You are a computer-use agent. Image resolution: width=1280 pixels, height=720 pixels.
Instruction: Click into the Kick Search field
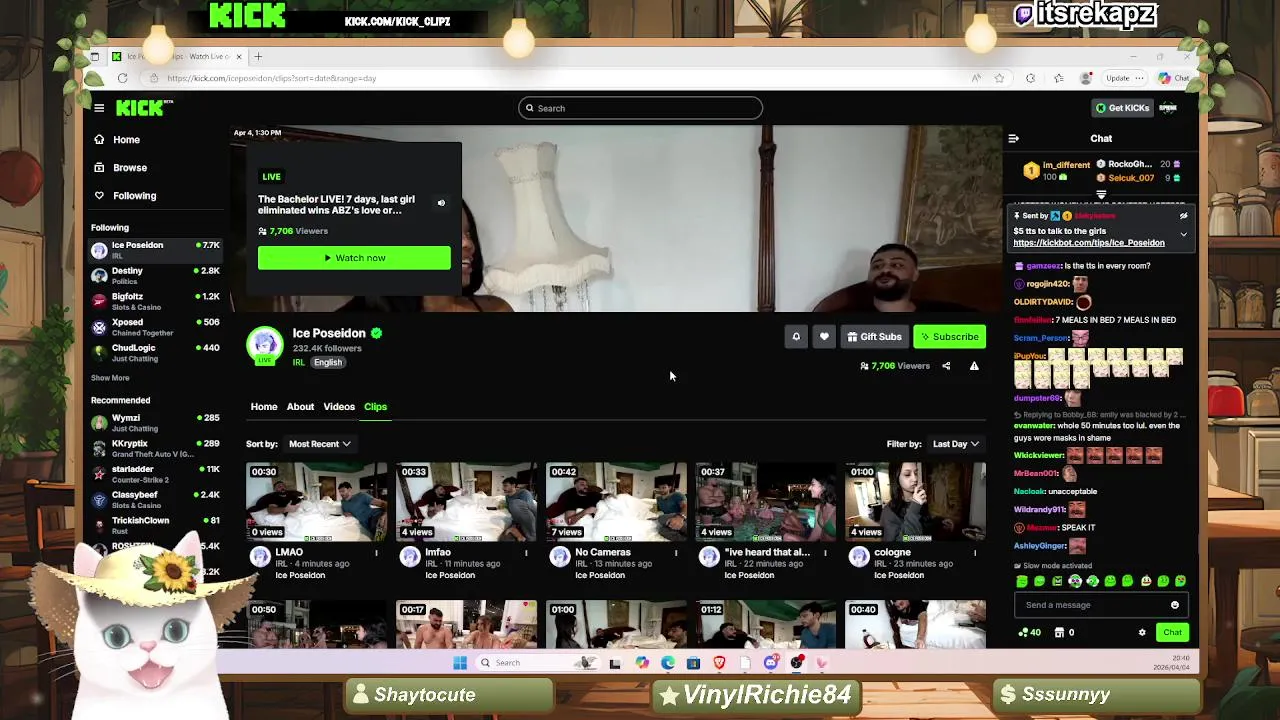(640, 108)
